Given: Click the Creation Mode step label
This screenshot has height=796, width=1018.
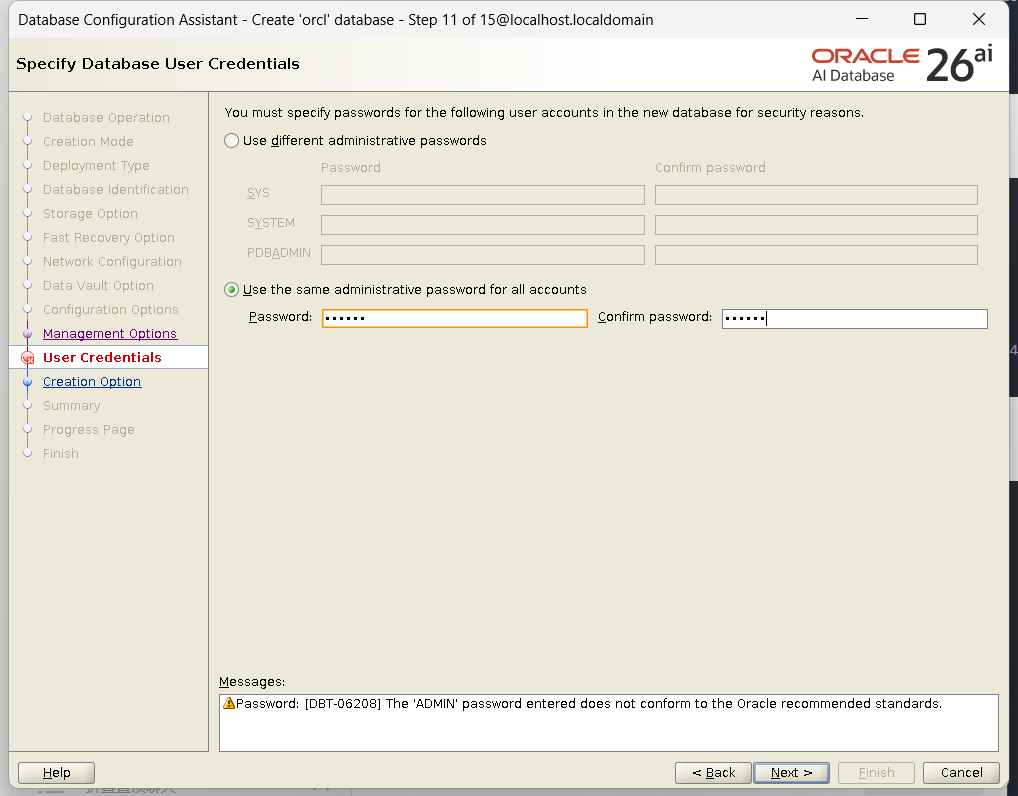Looking at the screenshot, I should click(88, 142).
